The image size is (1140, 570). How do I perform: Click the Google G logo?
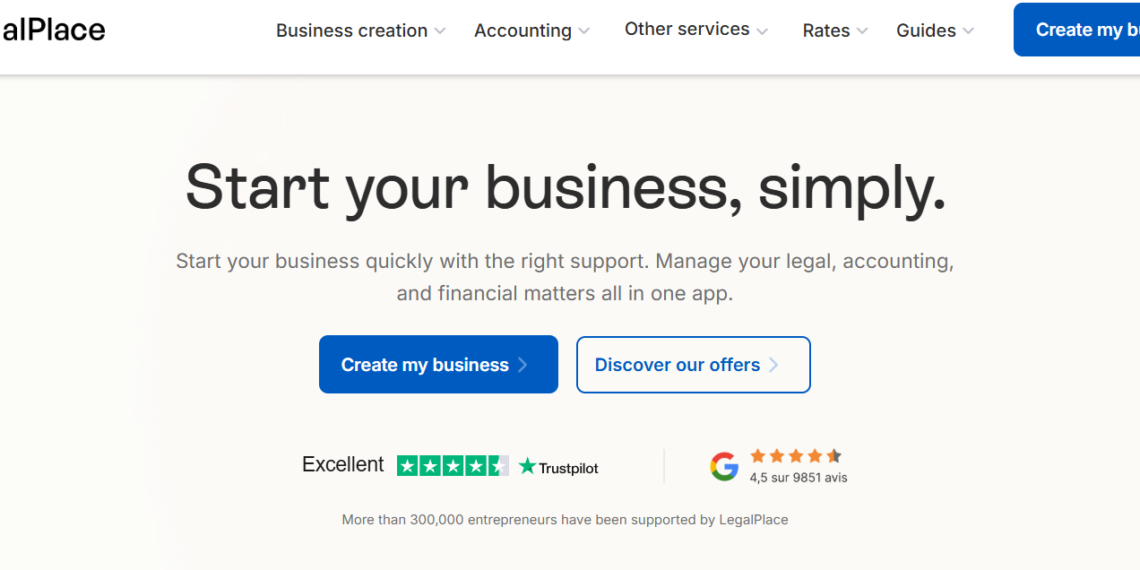click(724, 466)
